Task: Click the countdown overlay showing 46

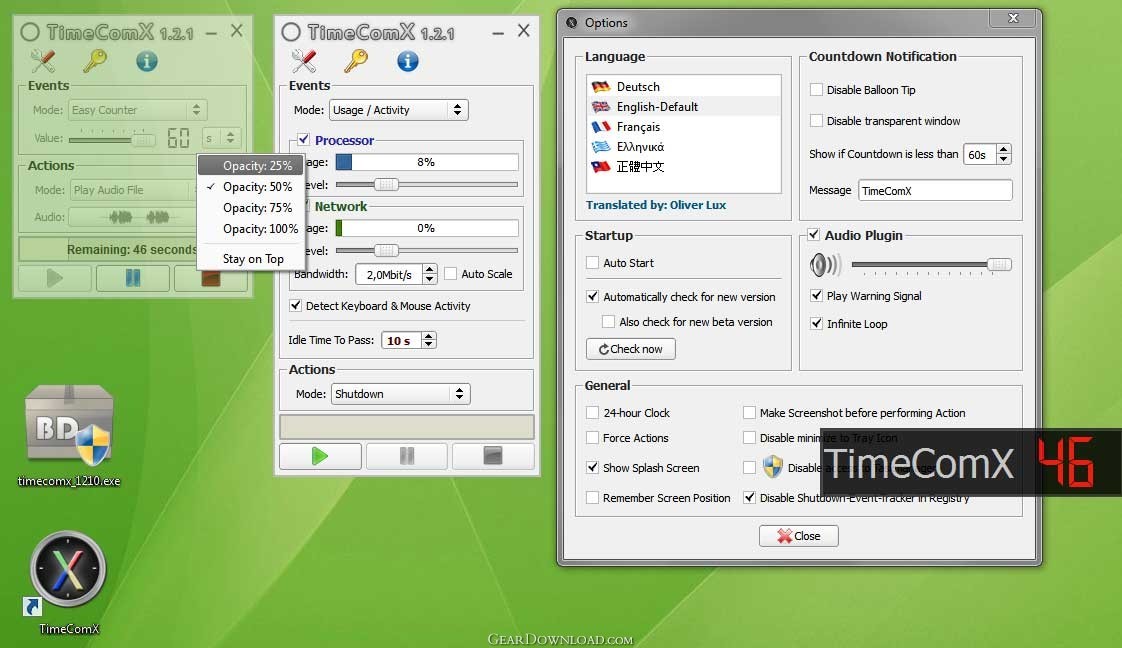Action: point(971,462)
